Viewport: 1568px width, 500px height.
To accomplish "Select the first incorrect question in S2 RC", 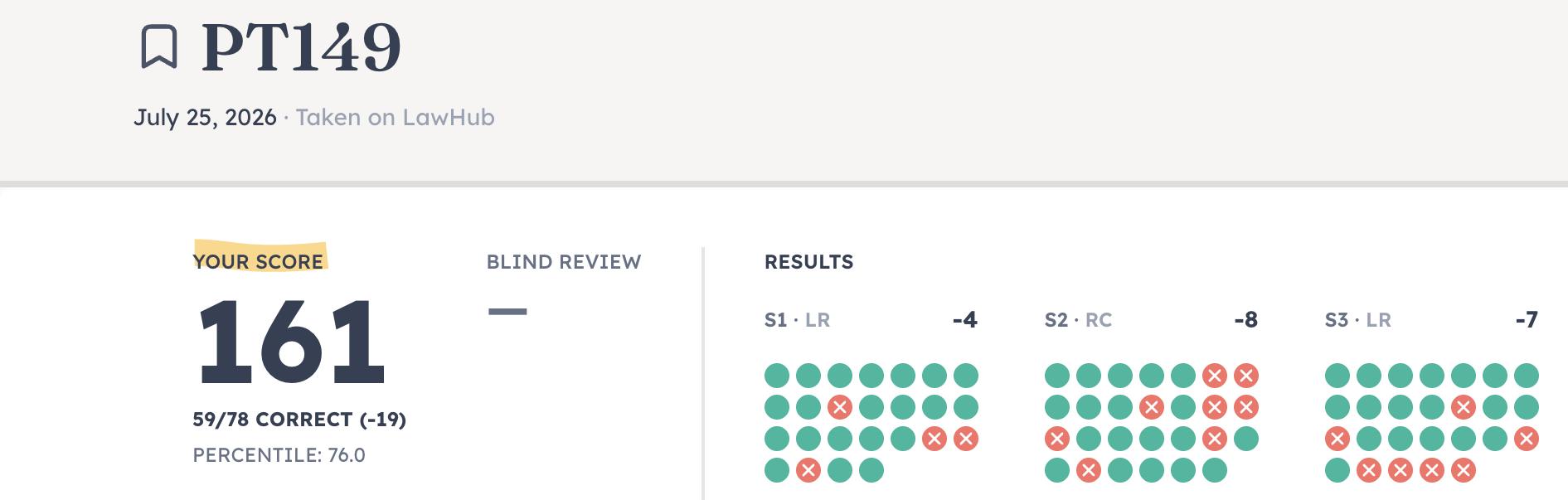I will (1215, 376).
